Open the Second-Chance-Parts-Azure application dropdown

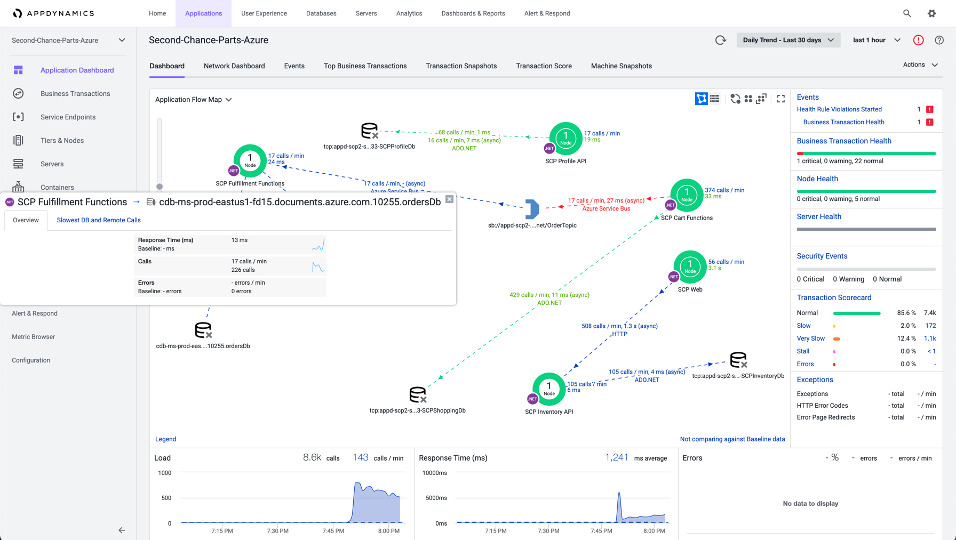[x=68, y=40]
